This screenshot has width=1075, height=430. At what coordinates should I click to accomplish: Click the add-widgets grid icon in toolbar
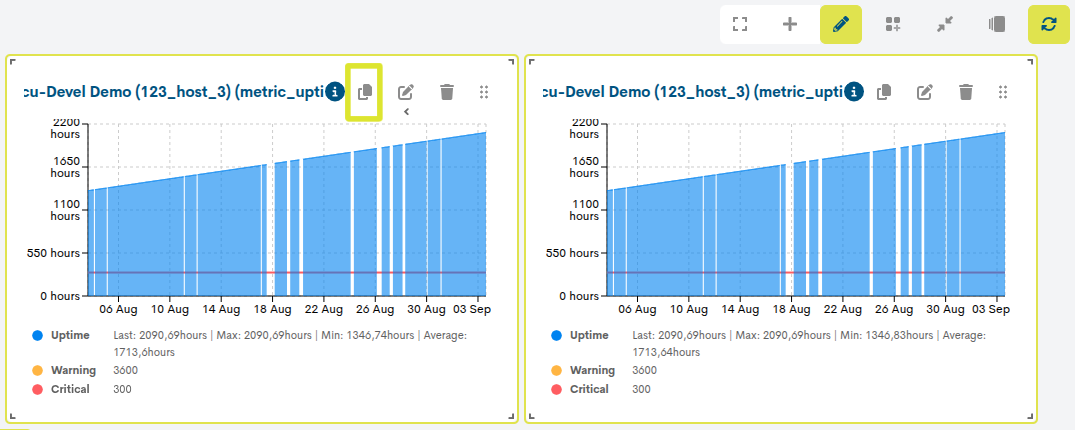(x=893, y=25)
